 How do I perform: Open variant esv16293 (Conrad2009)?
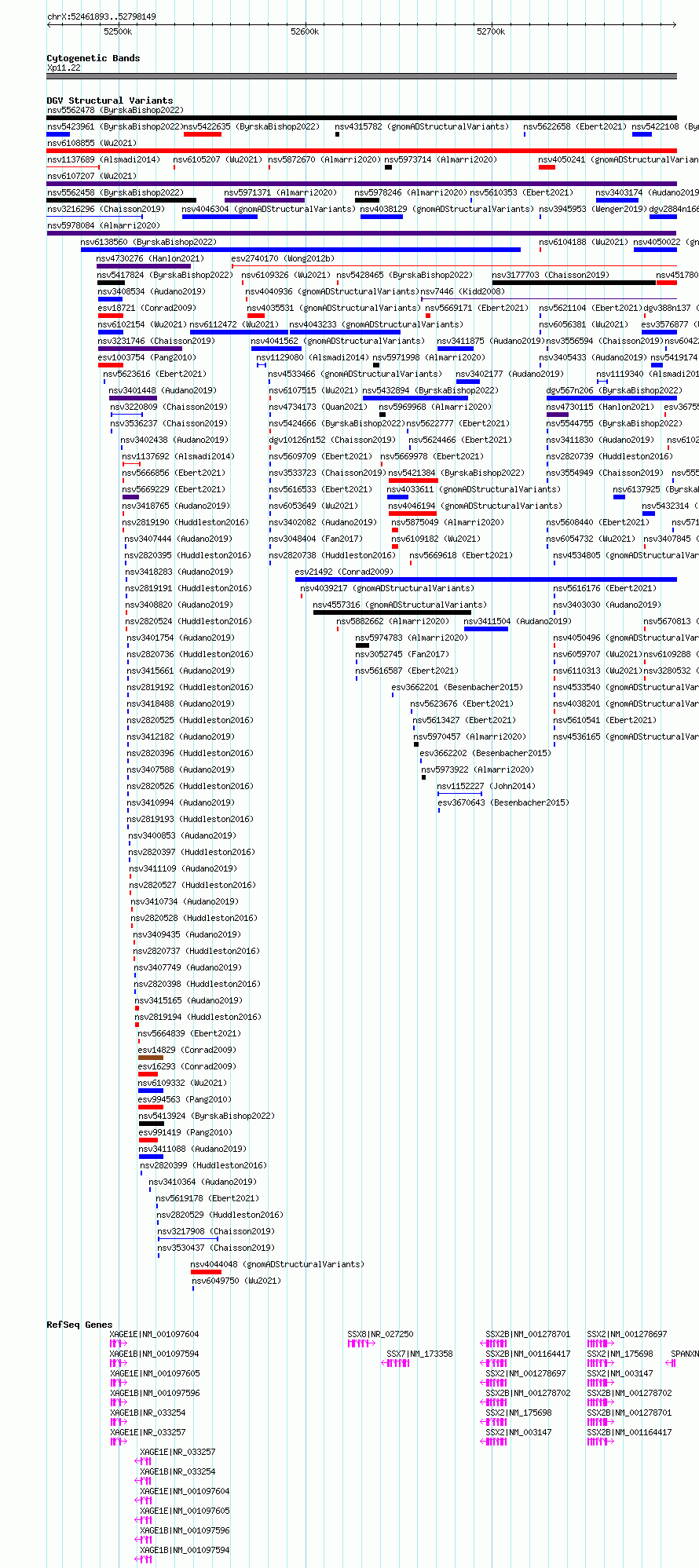[x=187, y=1066]
